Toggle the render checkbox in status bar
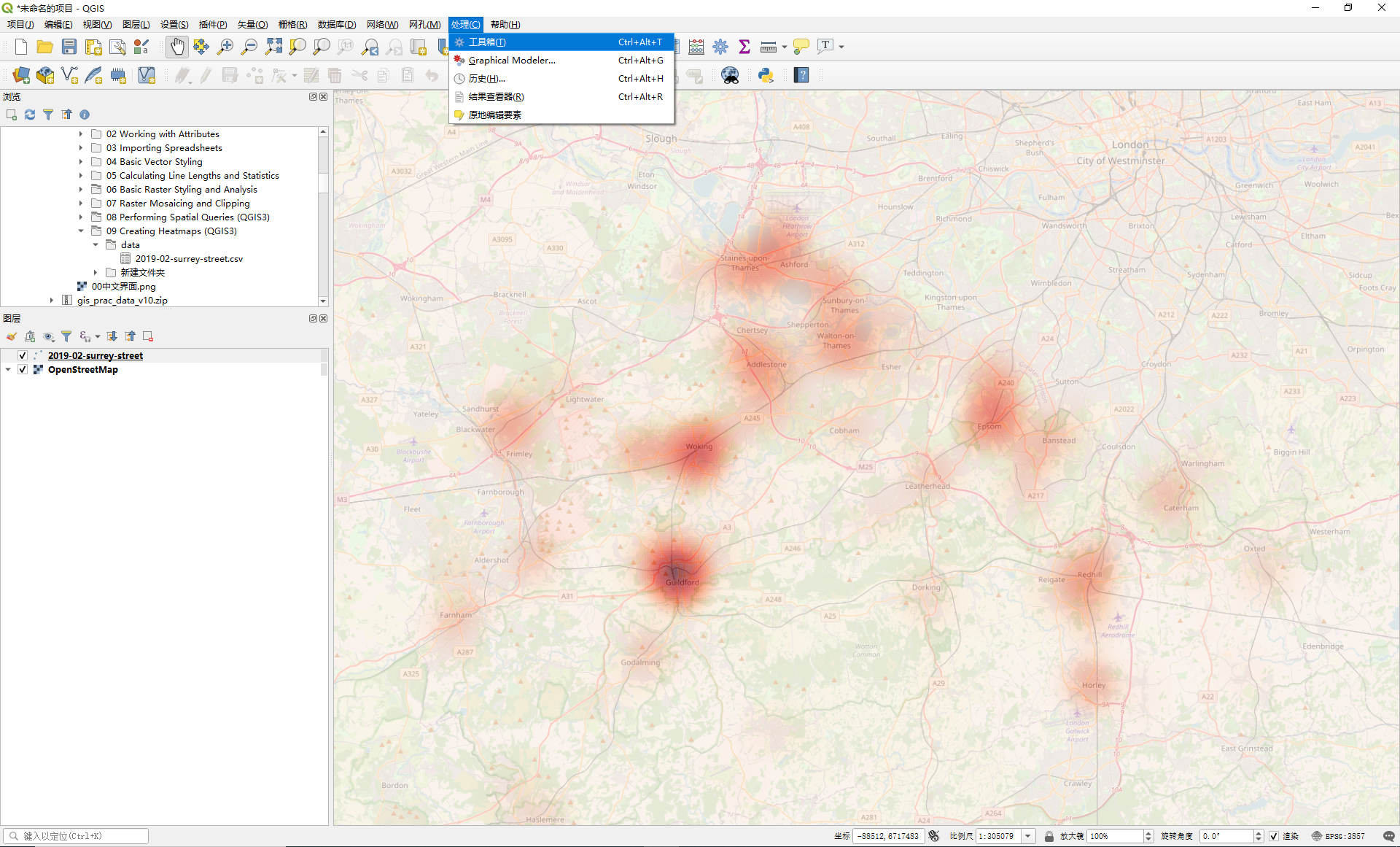 (x=1273, y=836)
